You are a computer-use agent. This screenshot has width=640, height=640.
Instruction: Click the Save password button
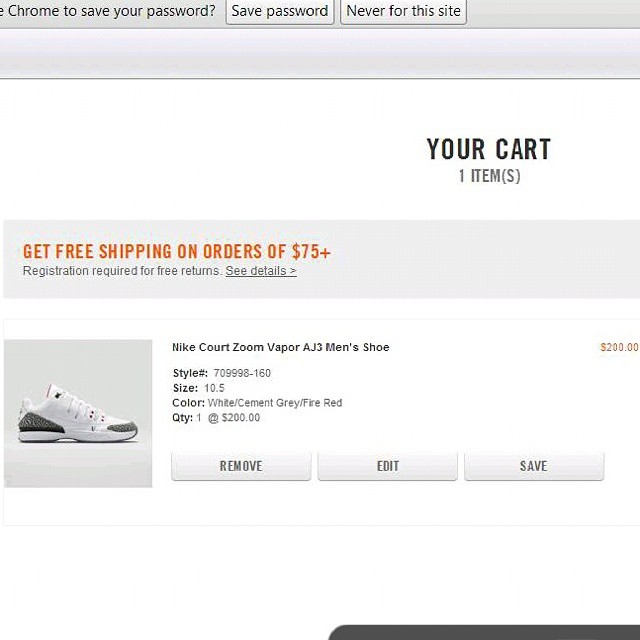click(280, 11)
